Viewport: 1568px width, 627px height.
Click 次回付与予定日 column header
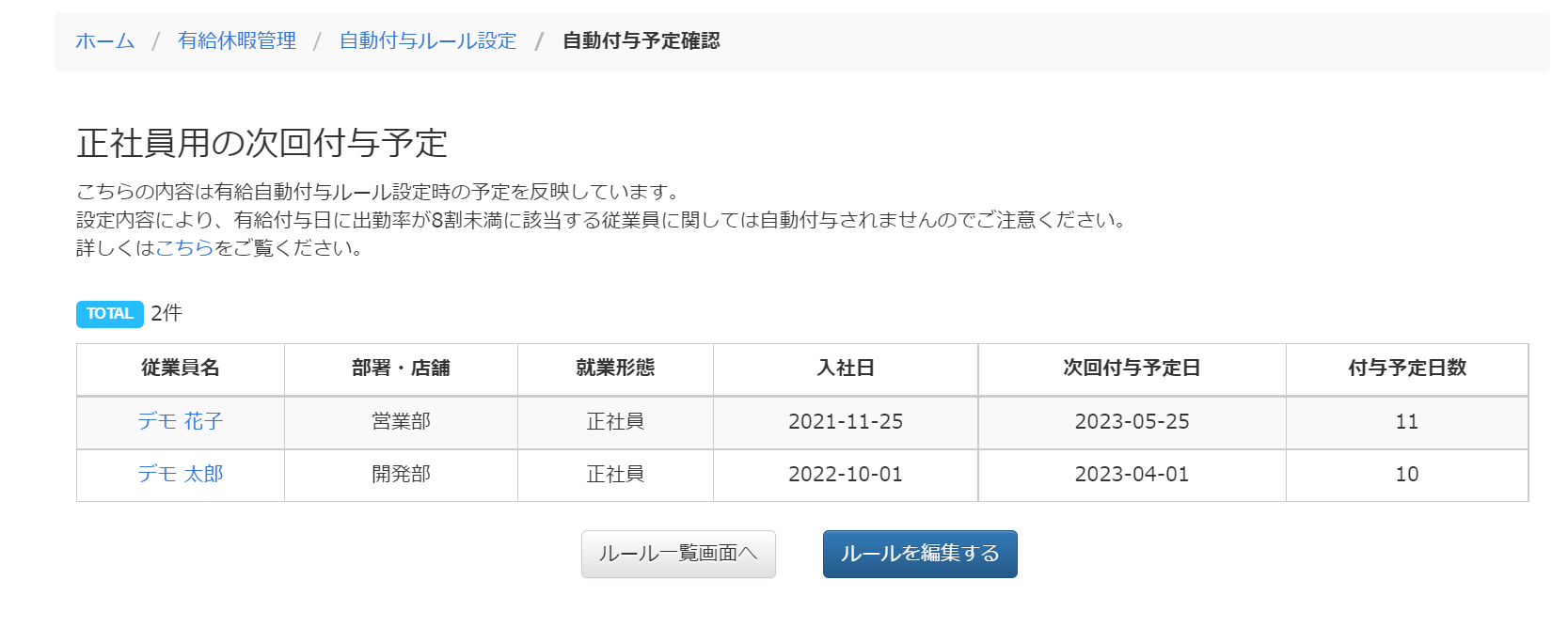tap(1132, 368)
